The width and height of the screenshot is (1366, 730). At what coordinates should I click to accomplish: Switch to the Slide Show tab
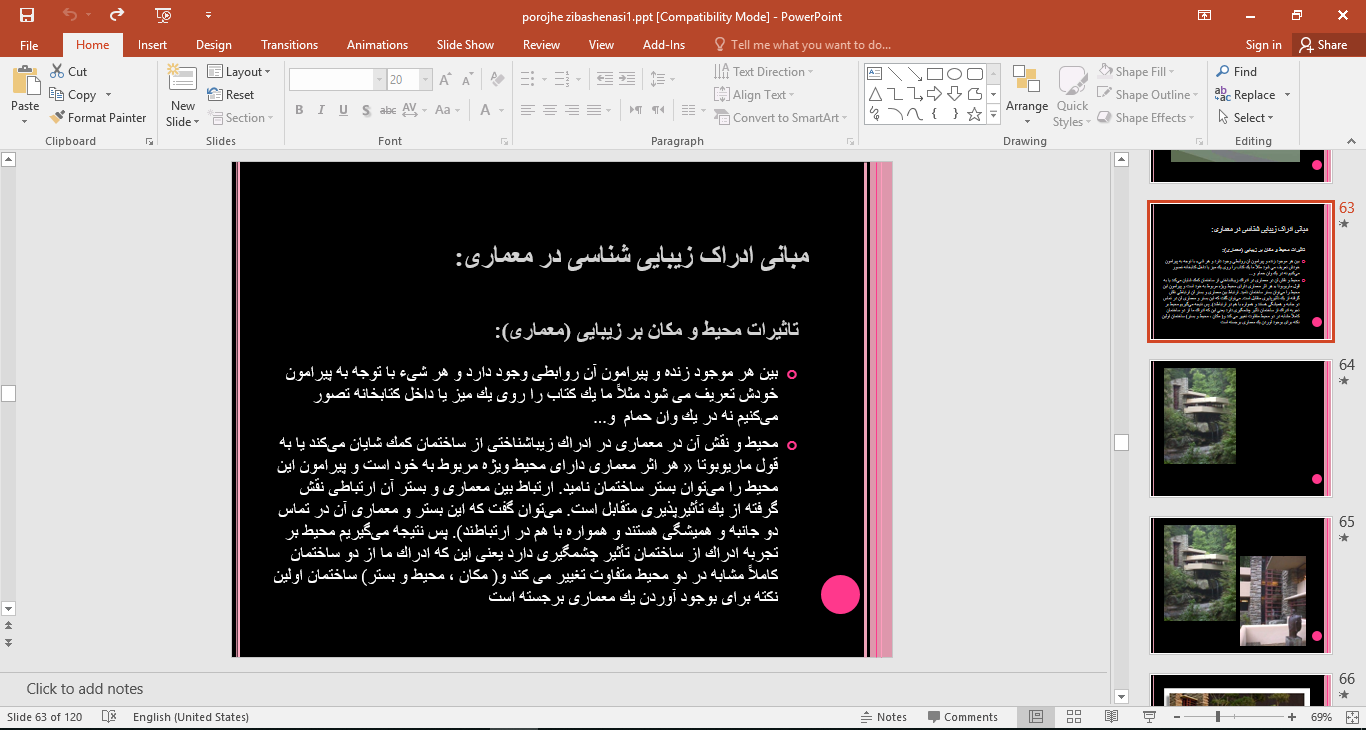[465, 45]
